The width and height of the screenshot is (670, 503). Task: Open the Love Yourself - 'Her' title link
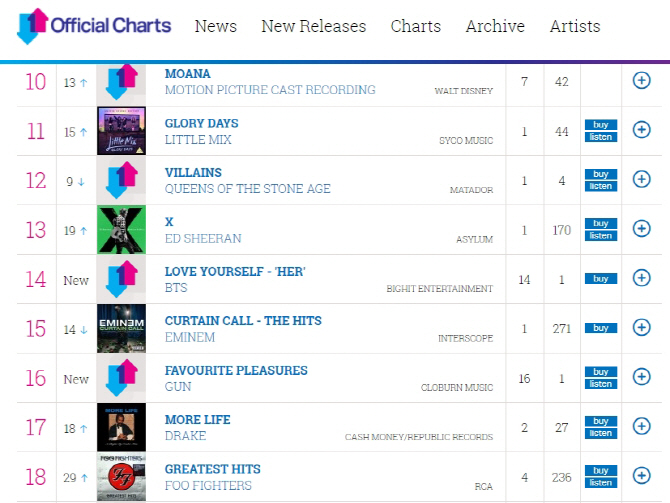(x=235, y=272)
